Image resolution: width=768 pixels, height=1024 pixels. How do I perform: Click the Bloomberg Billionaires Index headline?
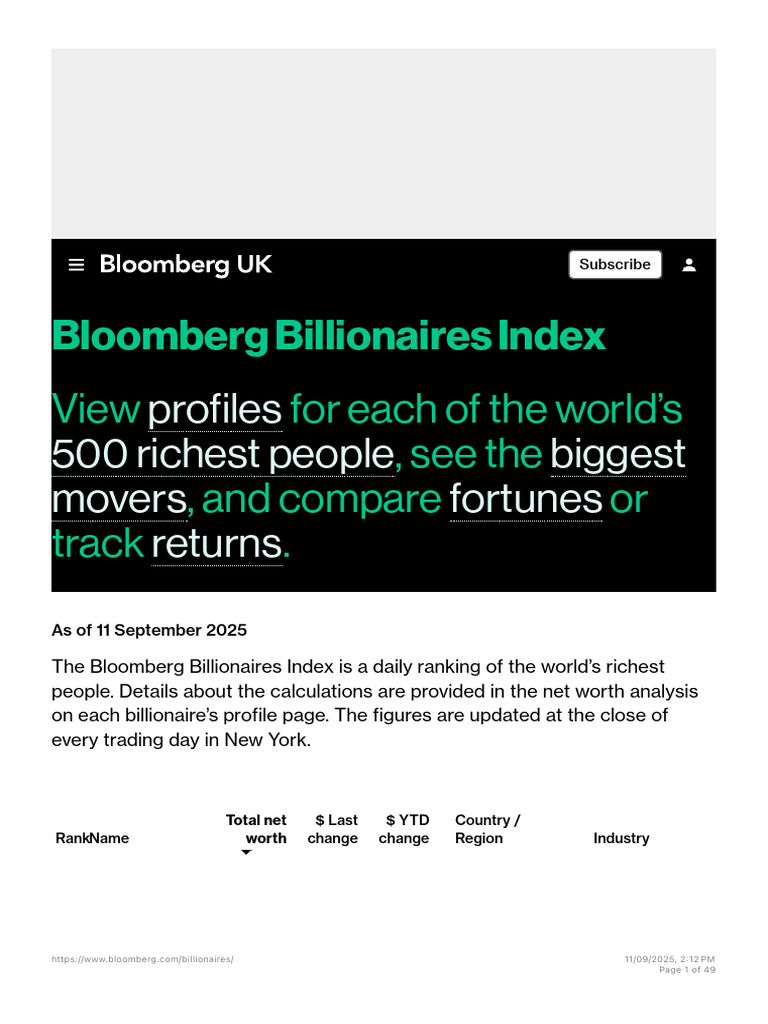[329, 336]
